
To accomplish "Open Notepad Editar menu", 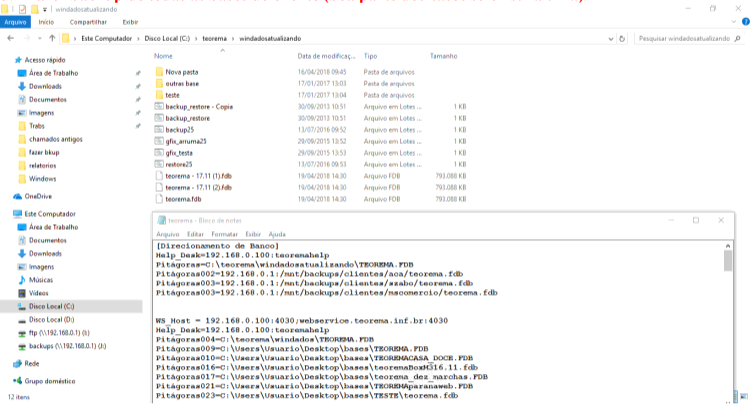I will [x=195, y=234].
